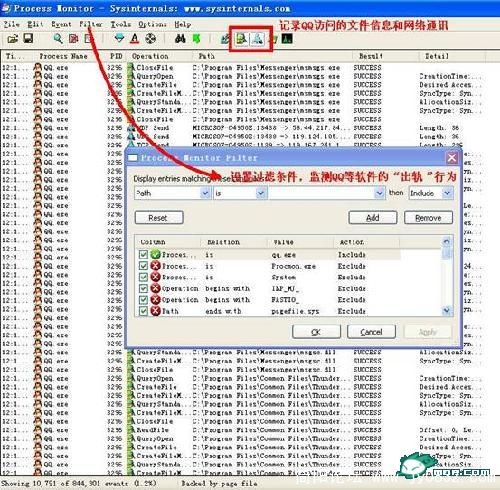This screenshot has width=500, height=490.
Task: Select the Find binoculars icon
Action: 180,39
